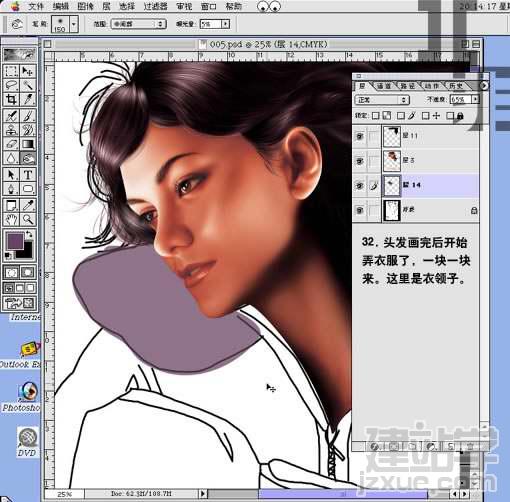Select the Rectangular Marquee tool

pyautogui.click(x=11, y=71)
